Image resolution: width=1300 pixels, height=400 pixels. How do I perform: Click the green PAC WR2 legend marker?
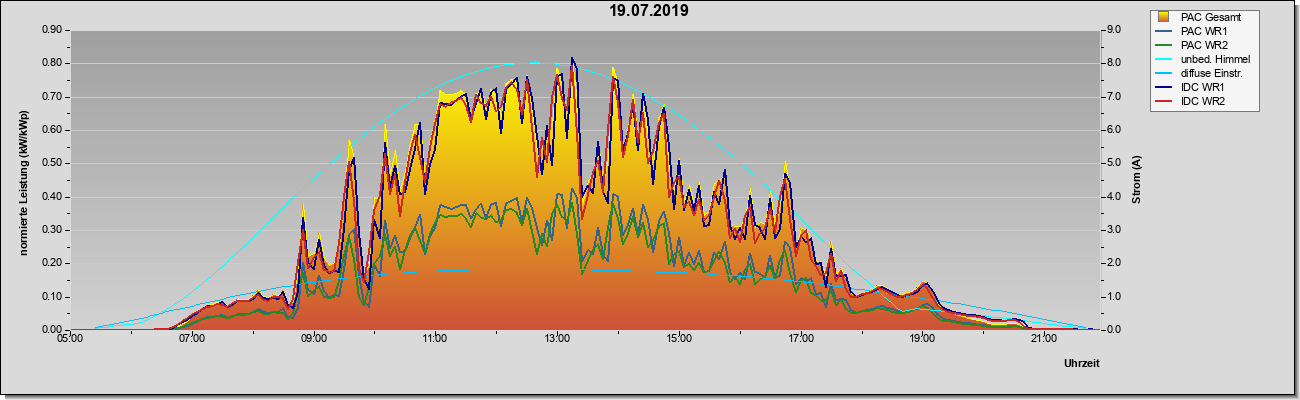point(1164,45)
